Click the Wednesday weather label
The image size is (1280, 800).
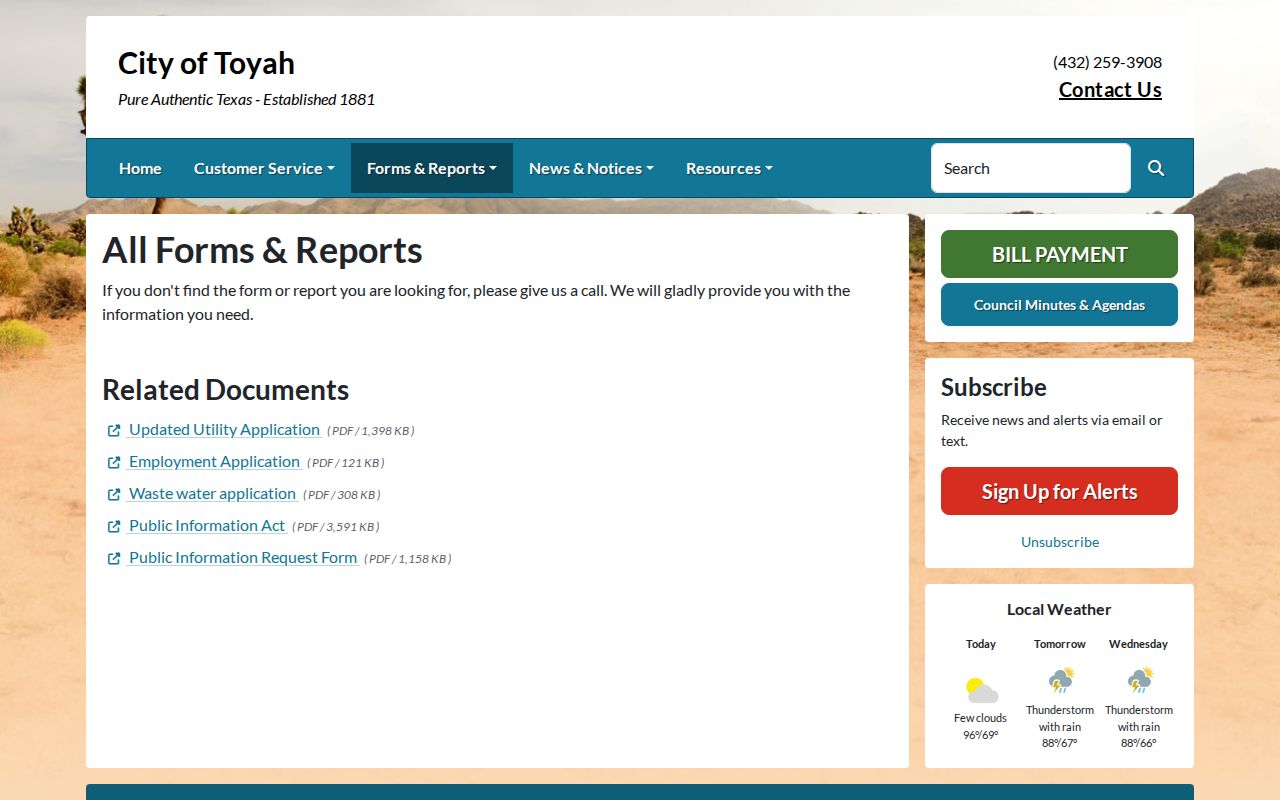(1139, 644)
